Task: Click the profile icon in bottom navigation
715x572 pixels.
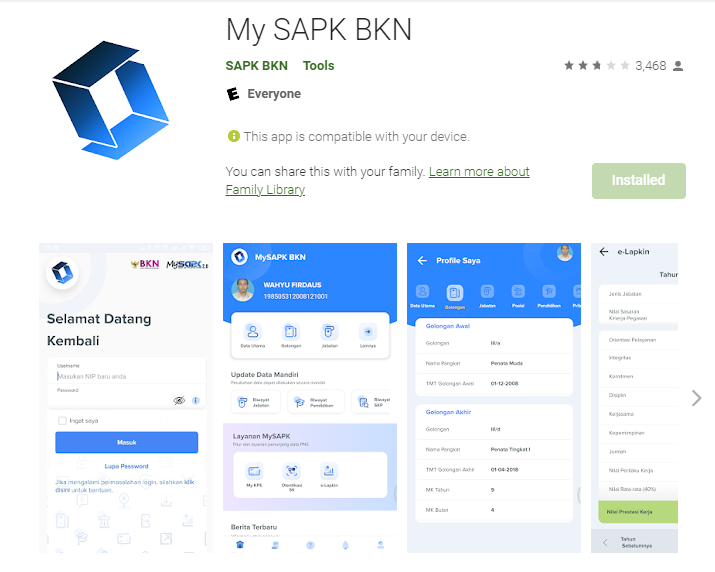Action: click(x=381, y=545)
